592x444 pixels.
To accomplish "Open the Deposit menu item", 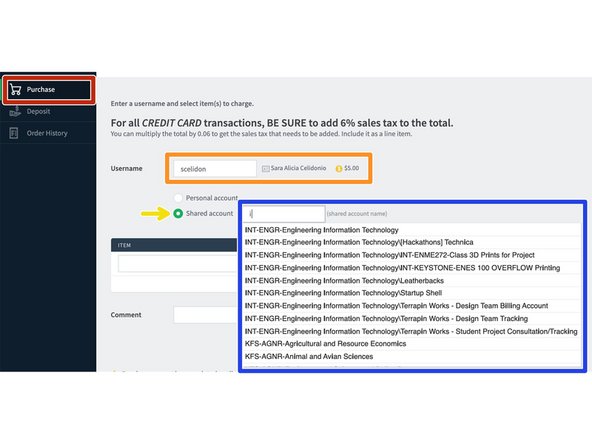I will [x=48, y=111].
